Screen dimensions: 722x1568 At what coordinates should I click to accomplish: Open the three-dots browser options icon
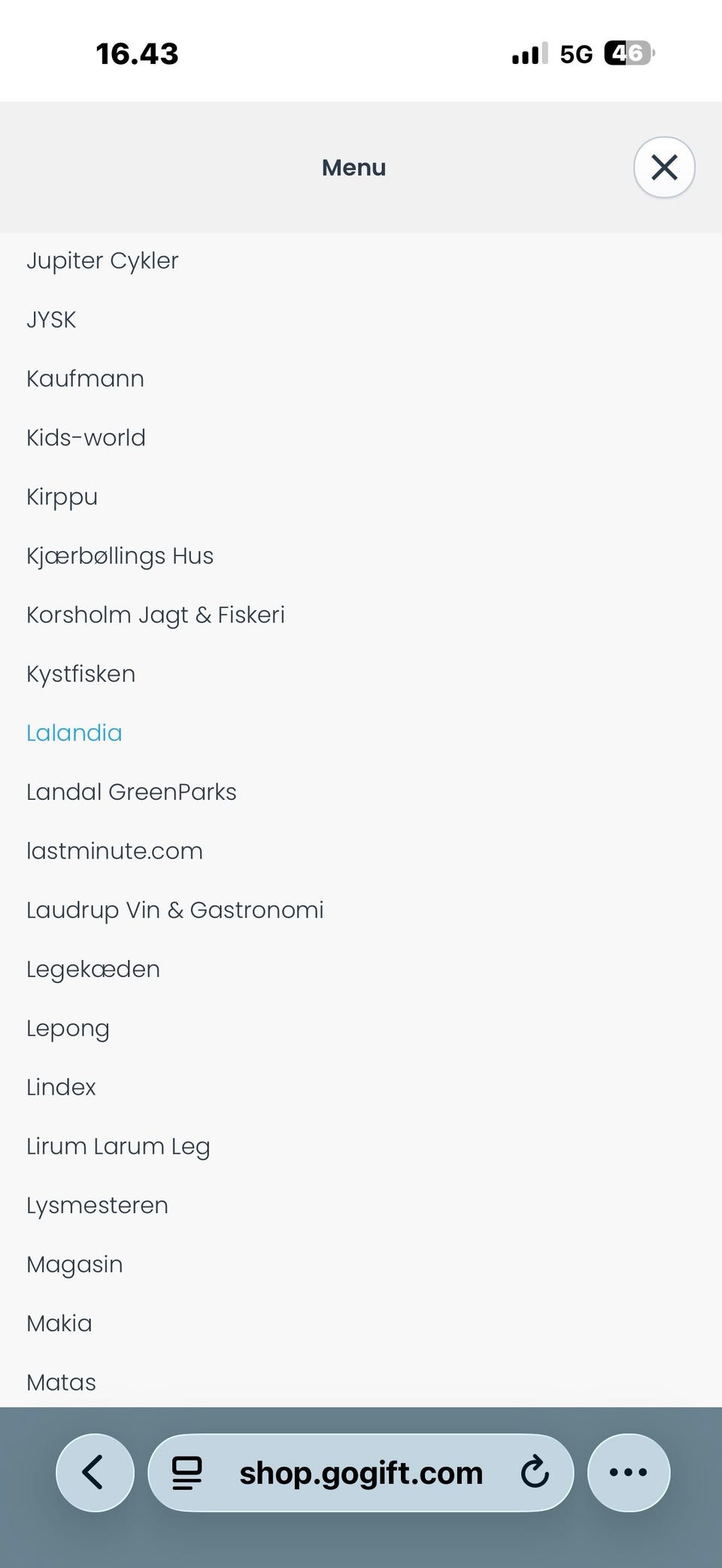tap(628, 1473)
